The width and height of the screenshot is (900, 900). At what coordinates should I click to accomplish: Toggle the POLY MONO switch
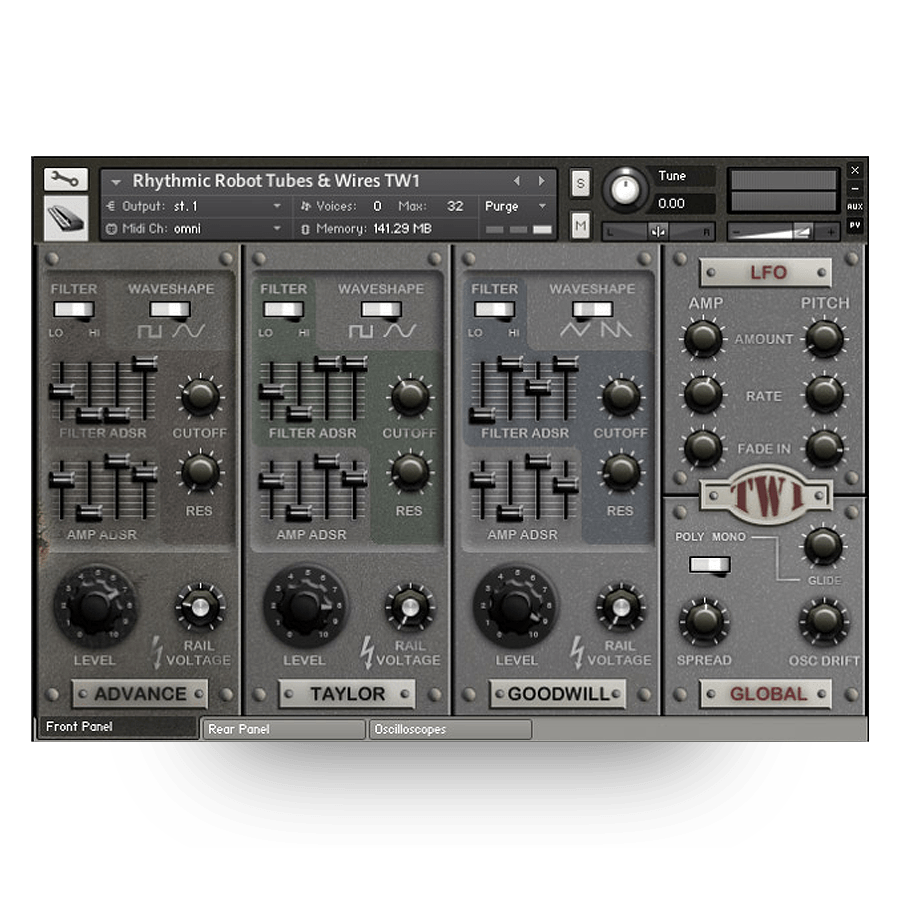point(709,565)
